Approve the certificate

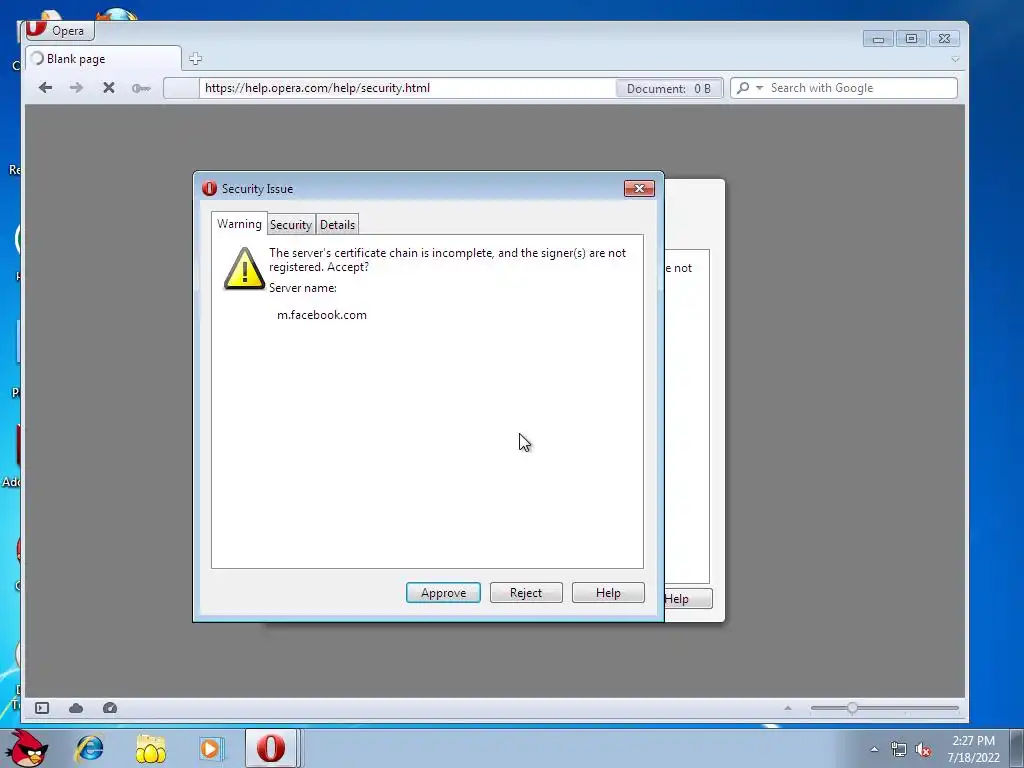[x=443, y=593]
